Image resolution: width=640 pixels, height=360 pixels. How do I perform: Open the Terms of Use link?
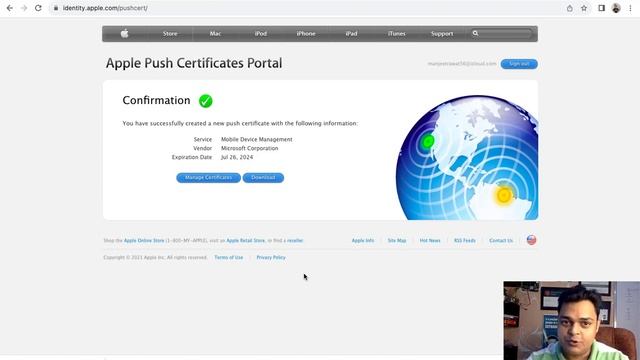pyautogui.click(x=229, y=258)
